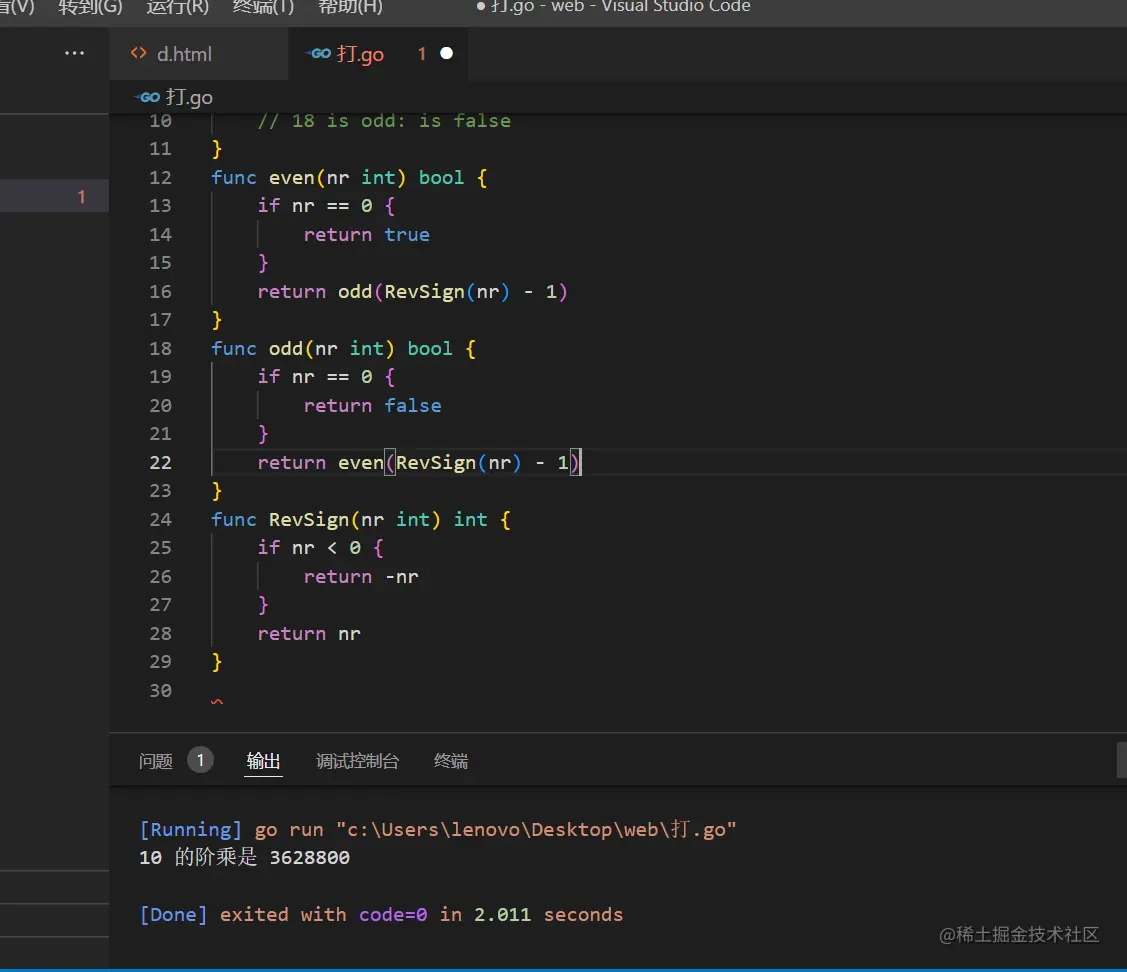1127x972 pixels.
Task: Click the "return false" statement
Action: (372, 405)
